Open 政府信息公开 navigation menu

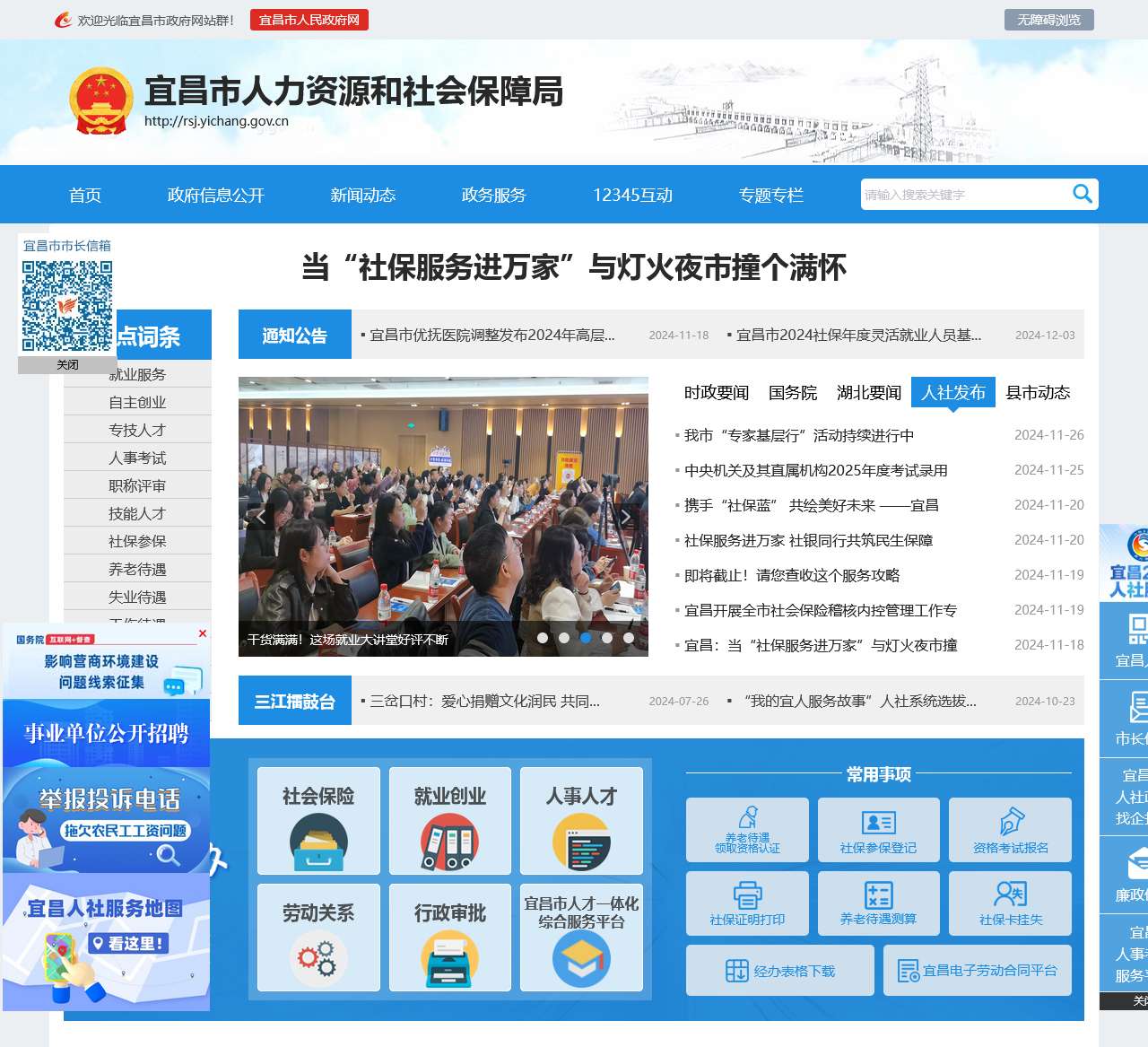tap(215, 195)
